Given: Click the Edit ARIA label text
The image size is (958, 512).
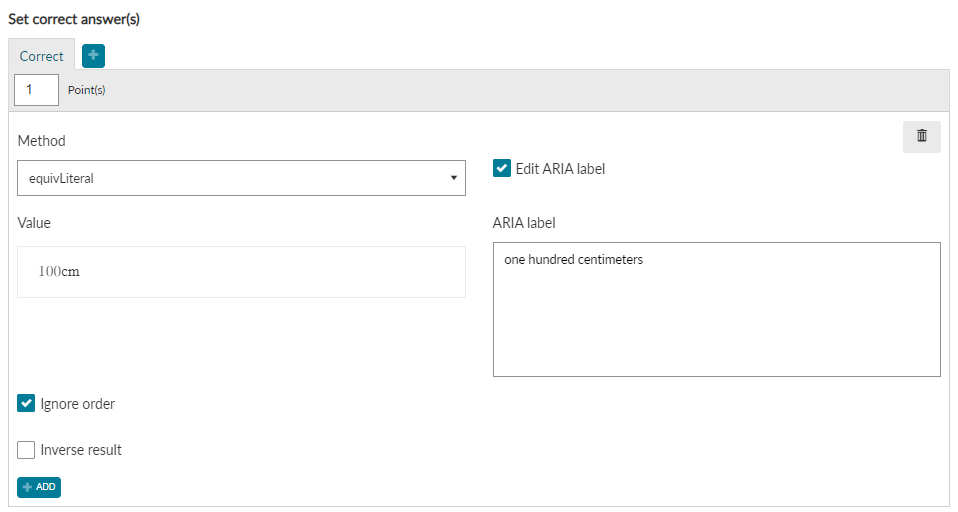Looking at the screenshot, I should [560, 169].
